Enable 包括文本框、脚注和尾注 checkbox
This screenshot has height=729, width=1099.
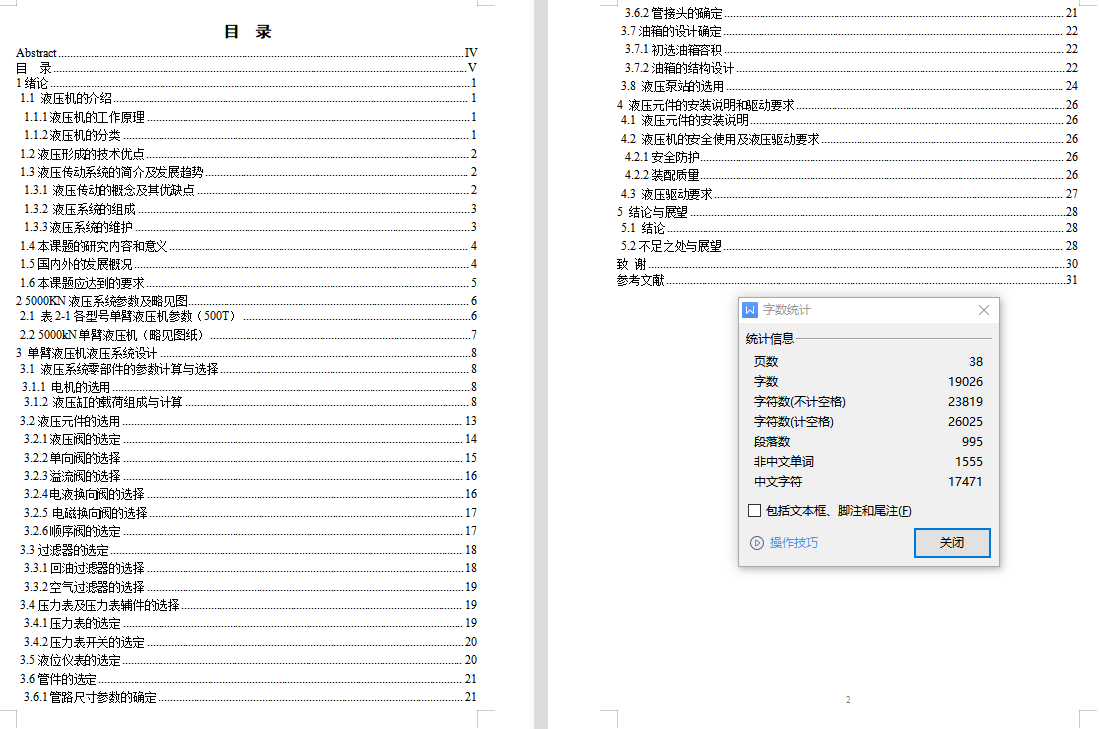[x=755, y=511]
